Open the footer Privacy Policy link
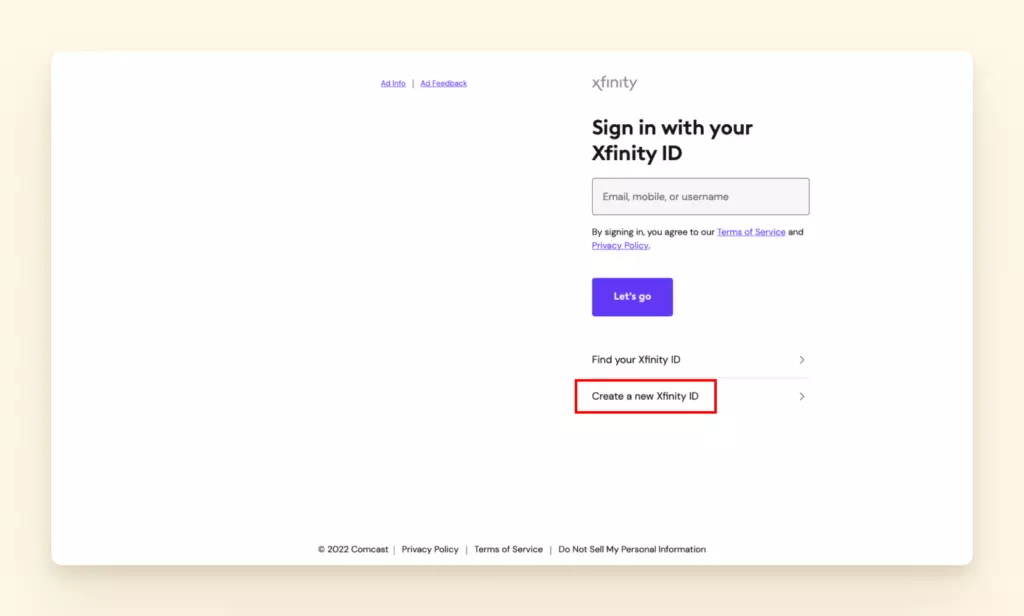 (430, 550)
